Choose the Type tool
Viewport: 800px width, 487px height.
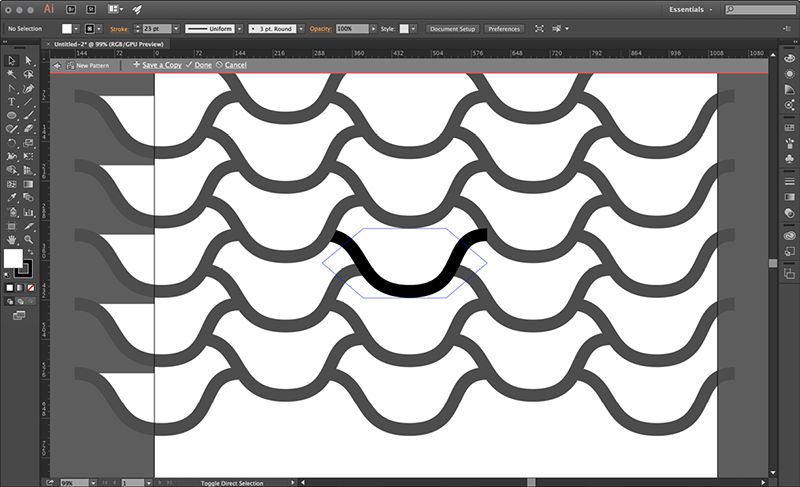tap(11, 102)
